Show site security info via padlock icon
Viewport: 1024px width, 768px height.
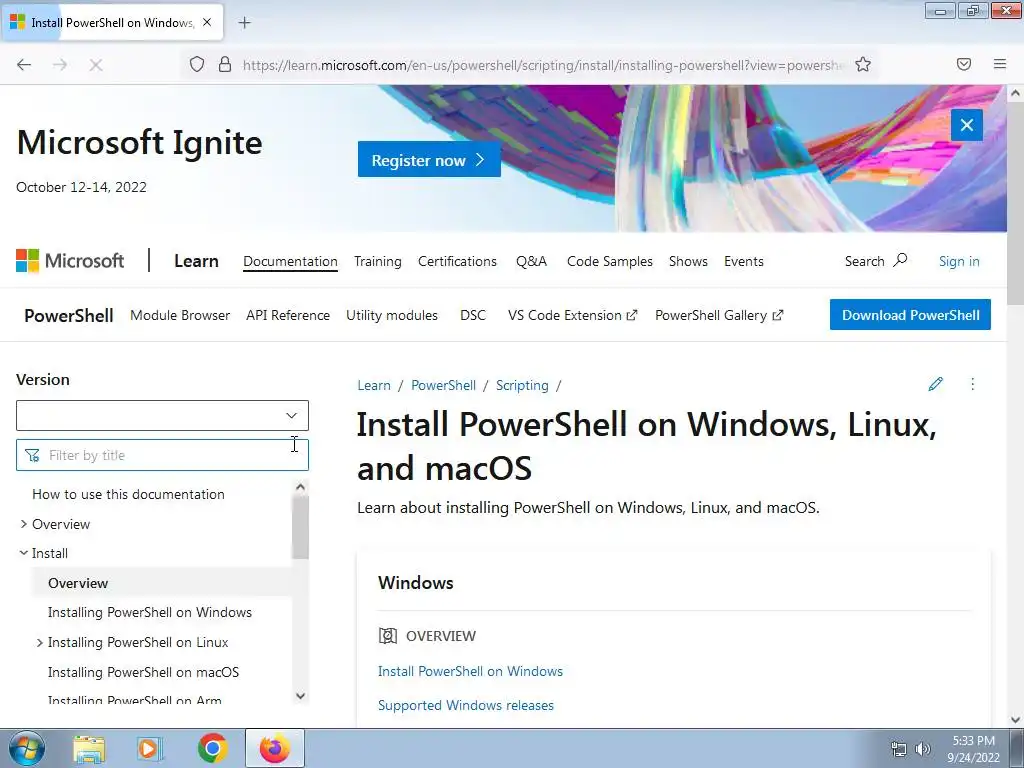pos(225,64)
